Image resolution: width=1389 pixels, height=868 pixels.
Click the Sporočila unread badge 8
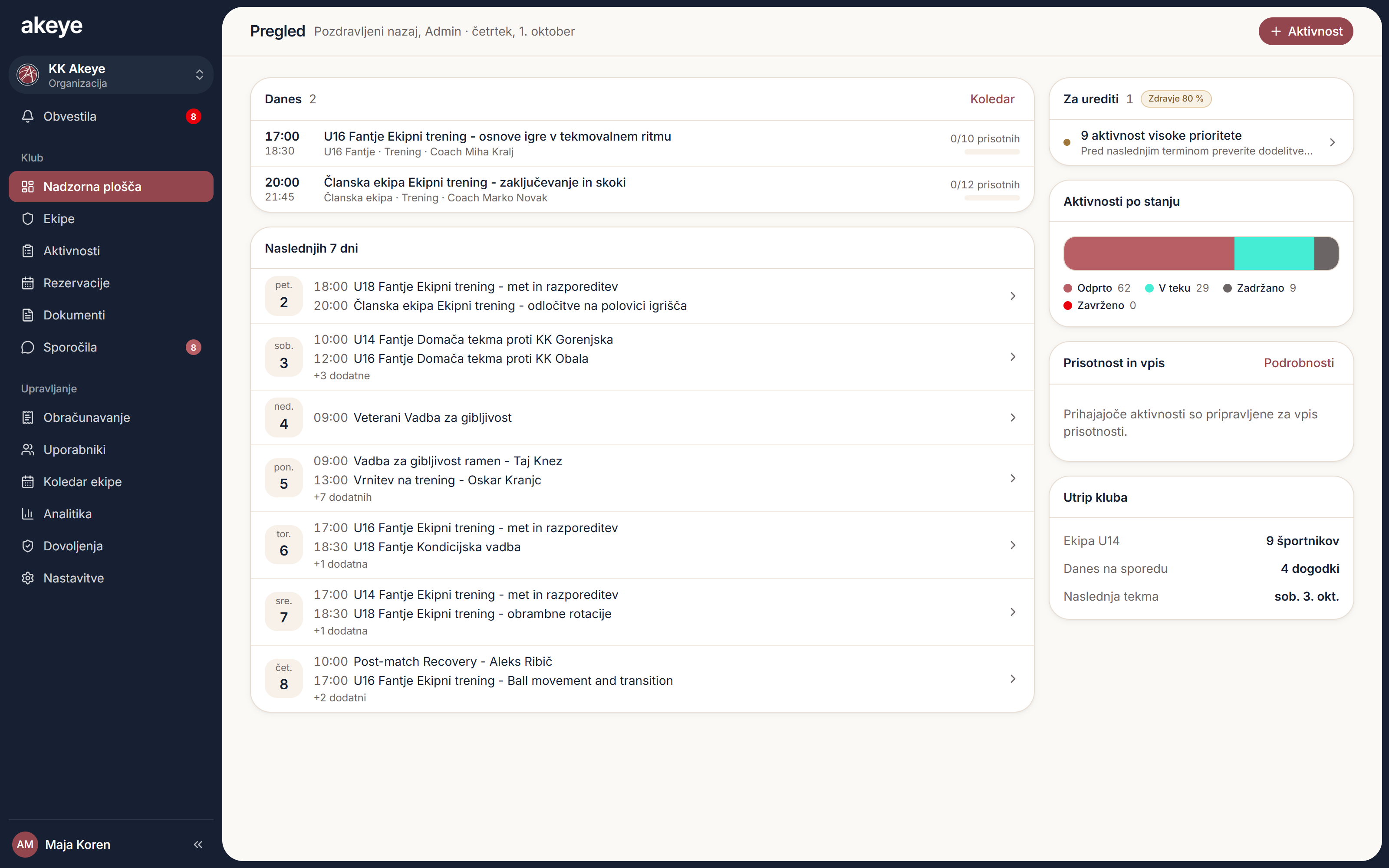[x=194, y=347]
